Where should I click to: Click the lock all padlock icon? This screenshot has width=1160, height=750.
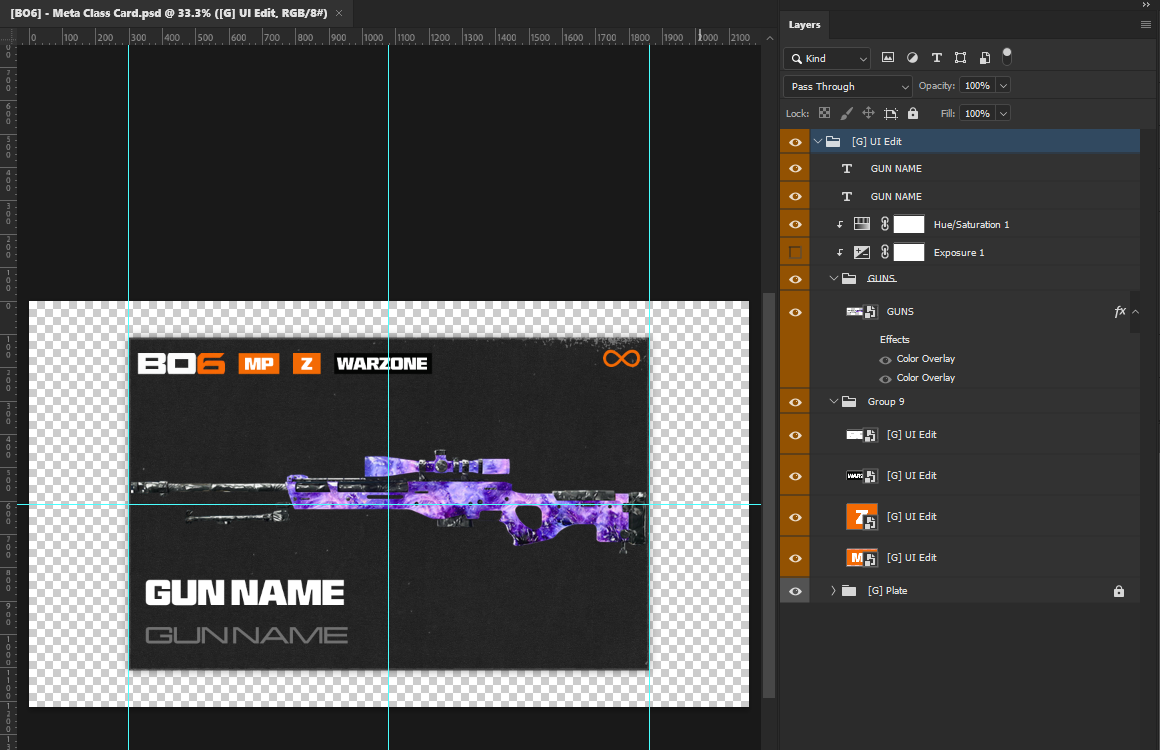click(x=912, y=114)
